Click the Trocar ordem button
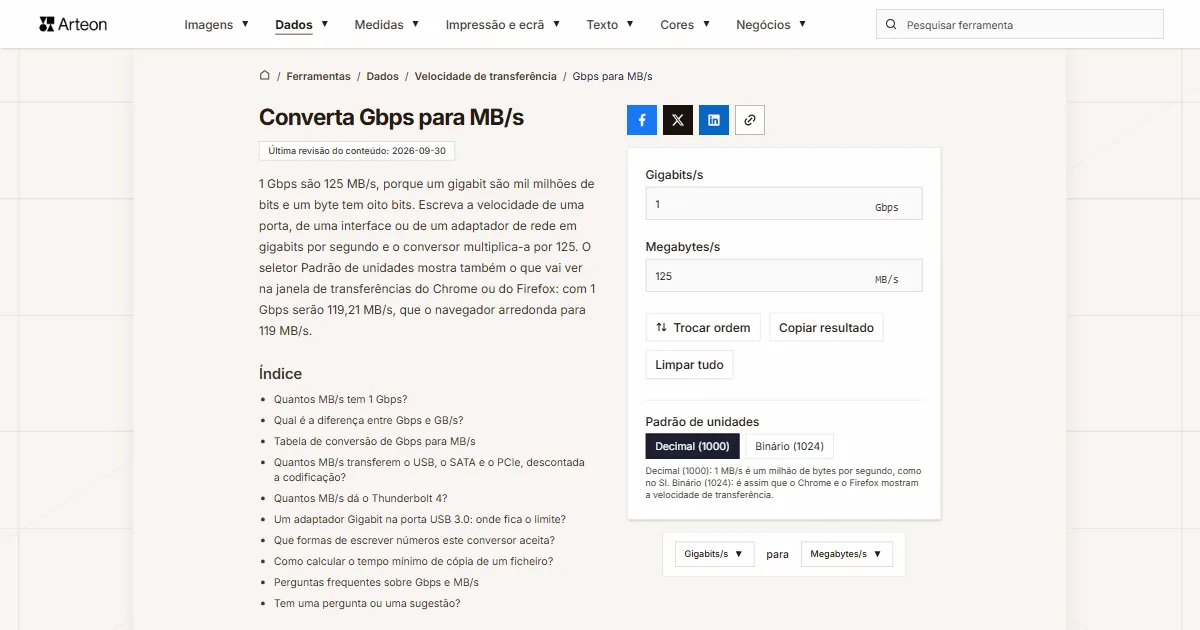This screenshot has width=1200, height=630. 703,328
